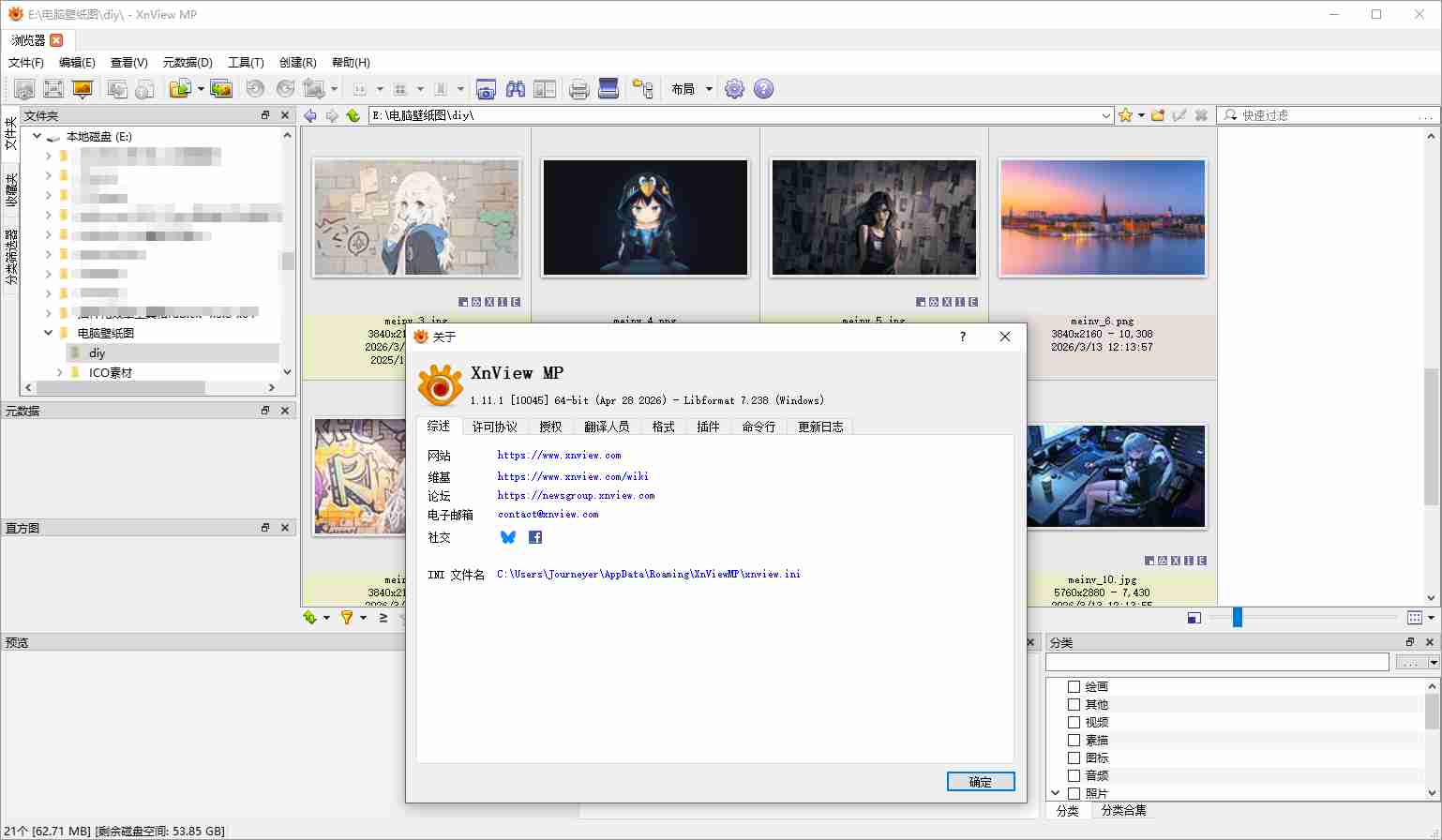
Task: Click the thumbnail size slider handle
Action: click(1238, 617)
